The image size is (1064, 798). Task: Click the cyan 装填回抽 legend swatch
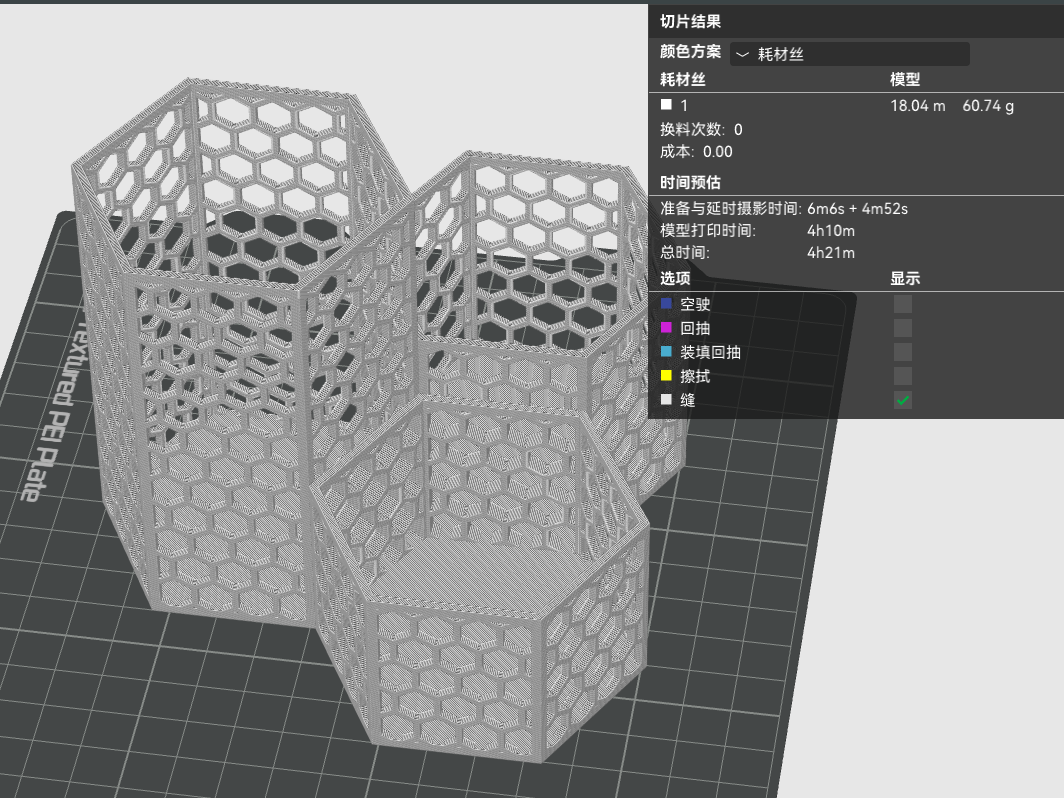coord(666,352)
